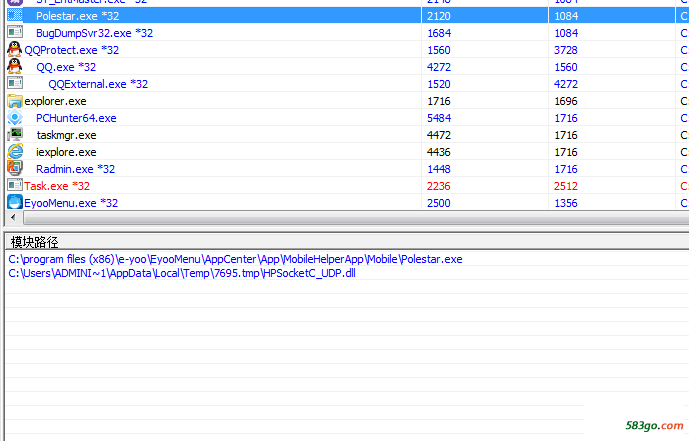
Task: Click the taskmgr.exe monitor icon
Action: [15, 134]
